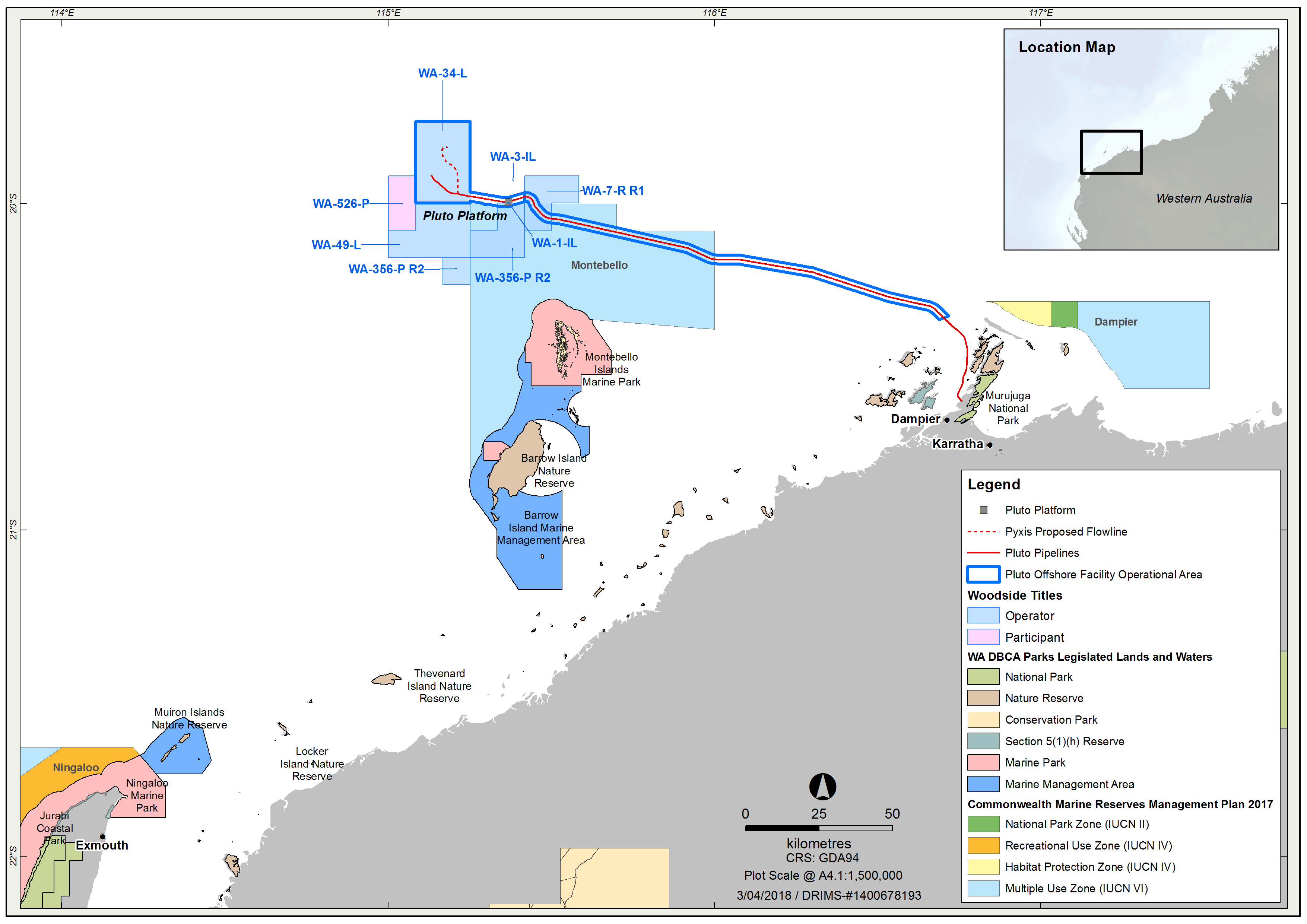Click the Marine Park pink legend swatch
1307x924 pixels.
pos(983,763)
